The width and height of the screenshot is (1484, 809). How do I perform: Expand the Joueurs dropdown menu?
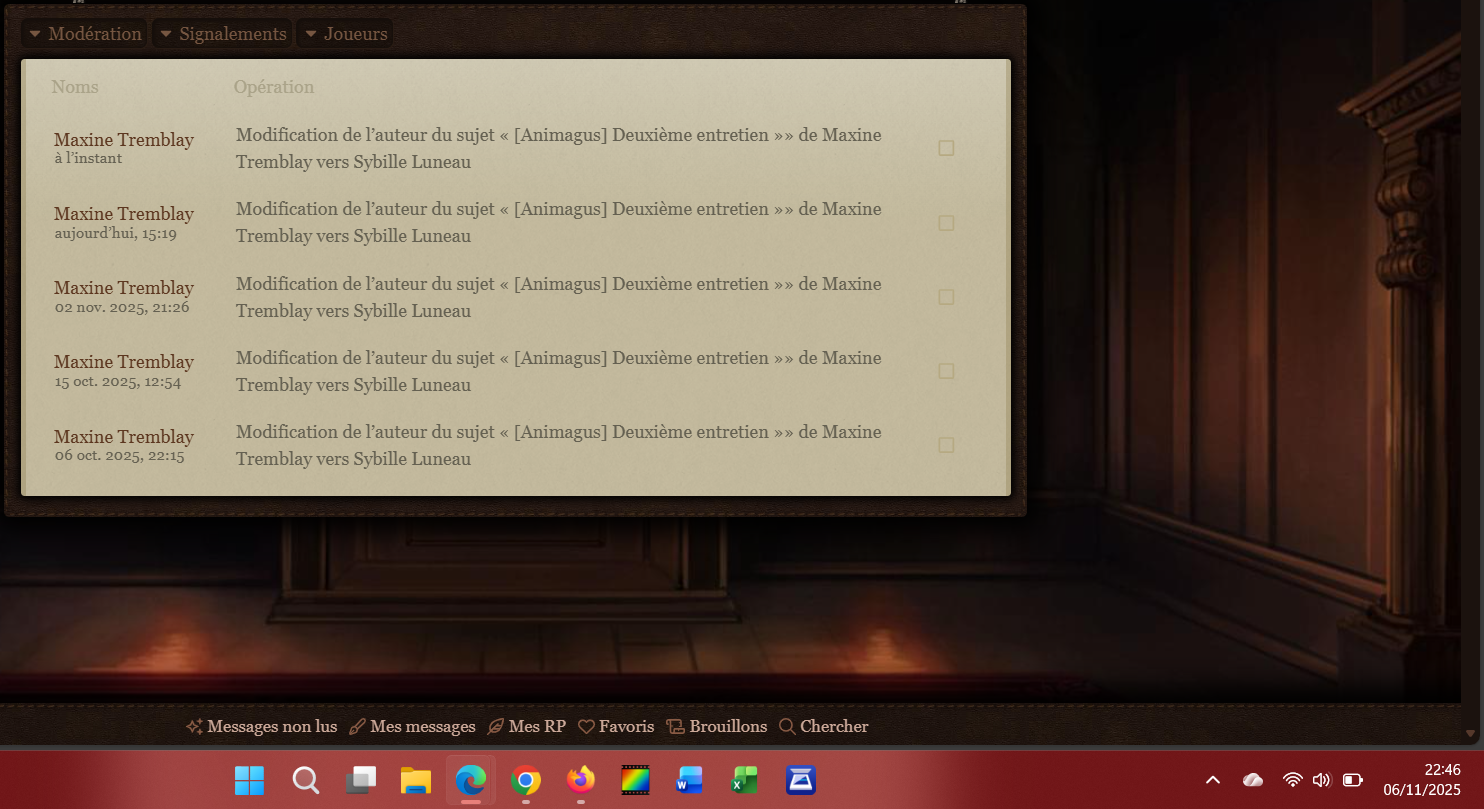[x=344, y=34]
